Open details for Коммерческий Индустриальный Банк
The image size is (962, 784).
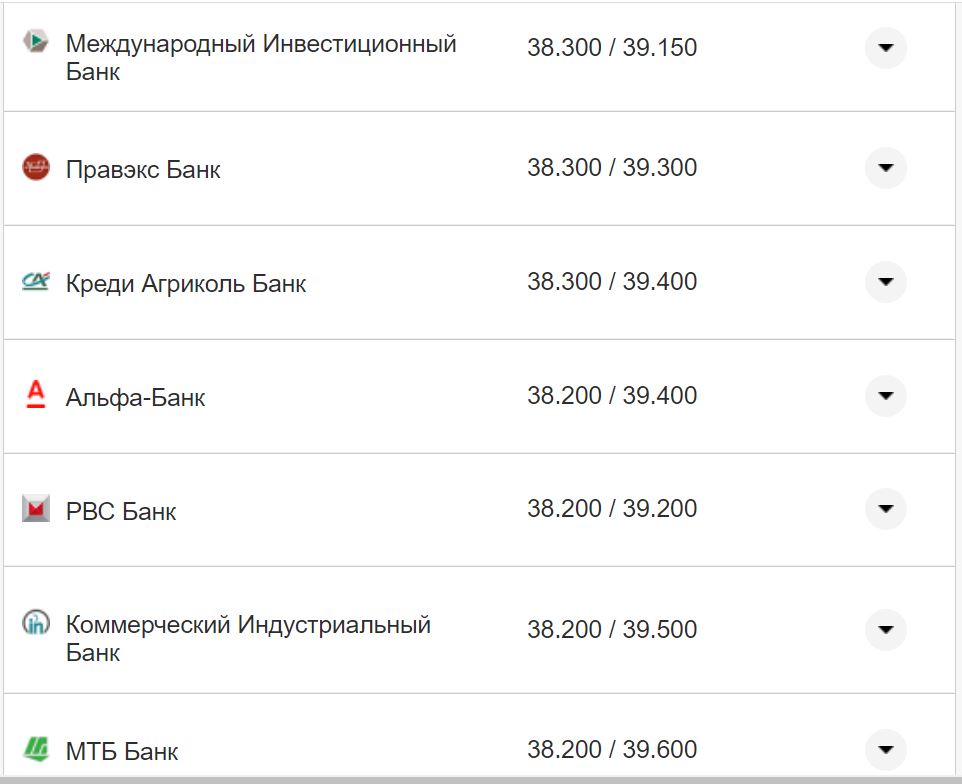pos(885,630)
